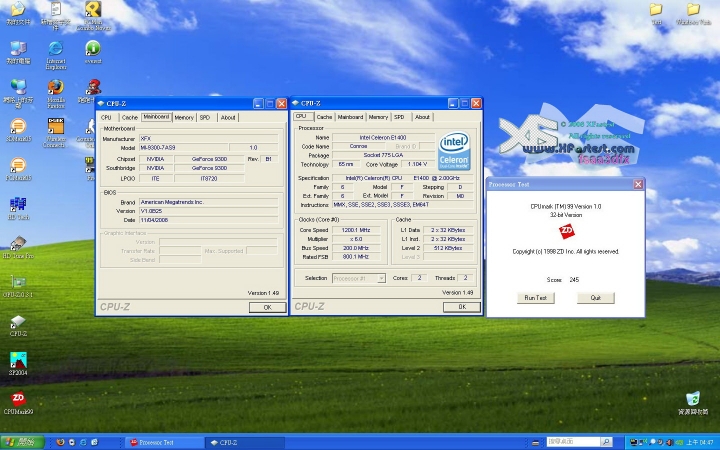Open Cache tab in Processor CPU-Z window
The image size is (720, 450).
tap(324, 117)
